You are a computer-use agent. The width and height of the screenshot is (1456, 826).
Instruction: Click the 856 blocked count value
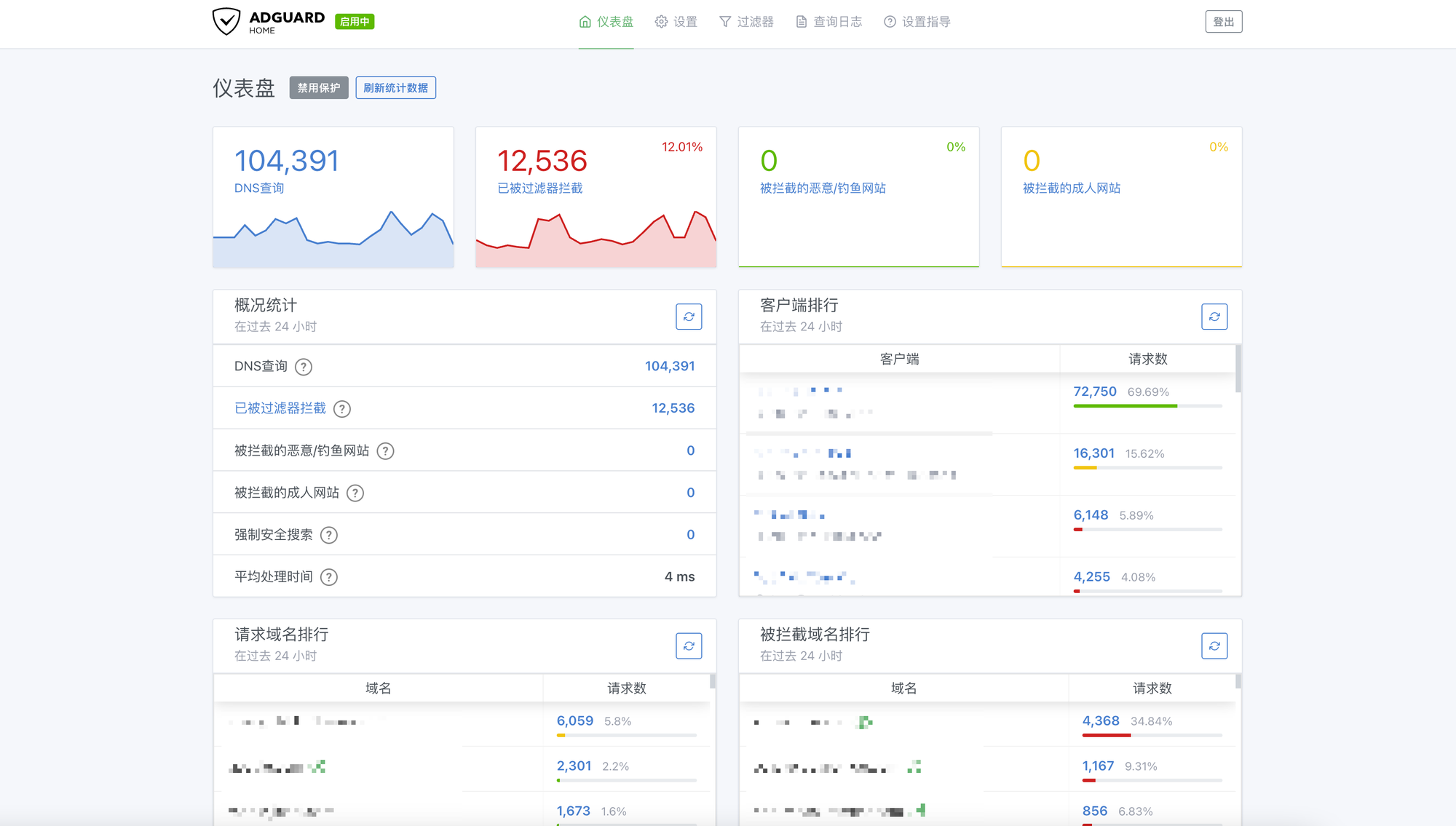(x=1095, y=811)
